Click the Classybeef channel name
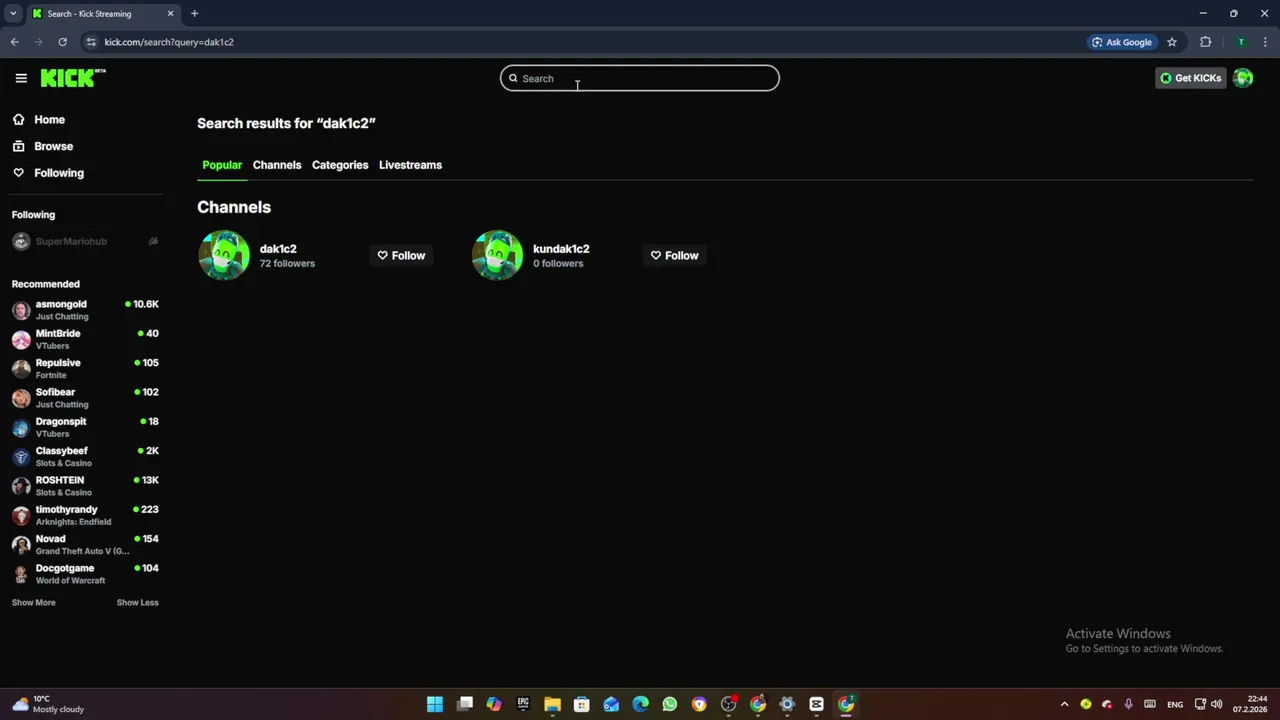The image size is (1280, 720). 62,451
